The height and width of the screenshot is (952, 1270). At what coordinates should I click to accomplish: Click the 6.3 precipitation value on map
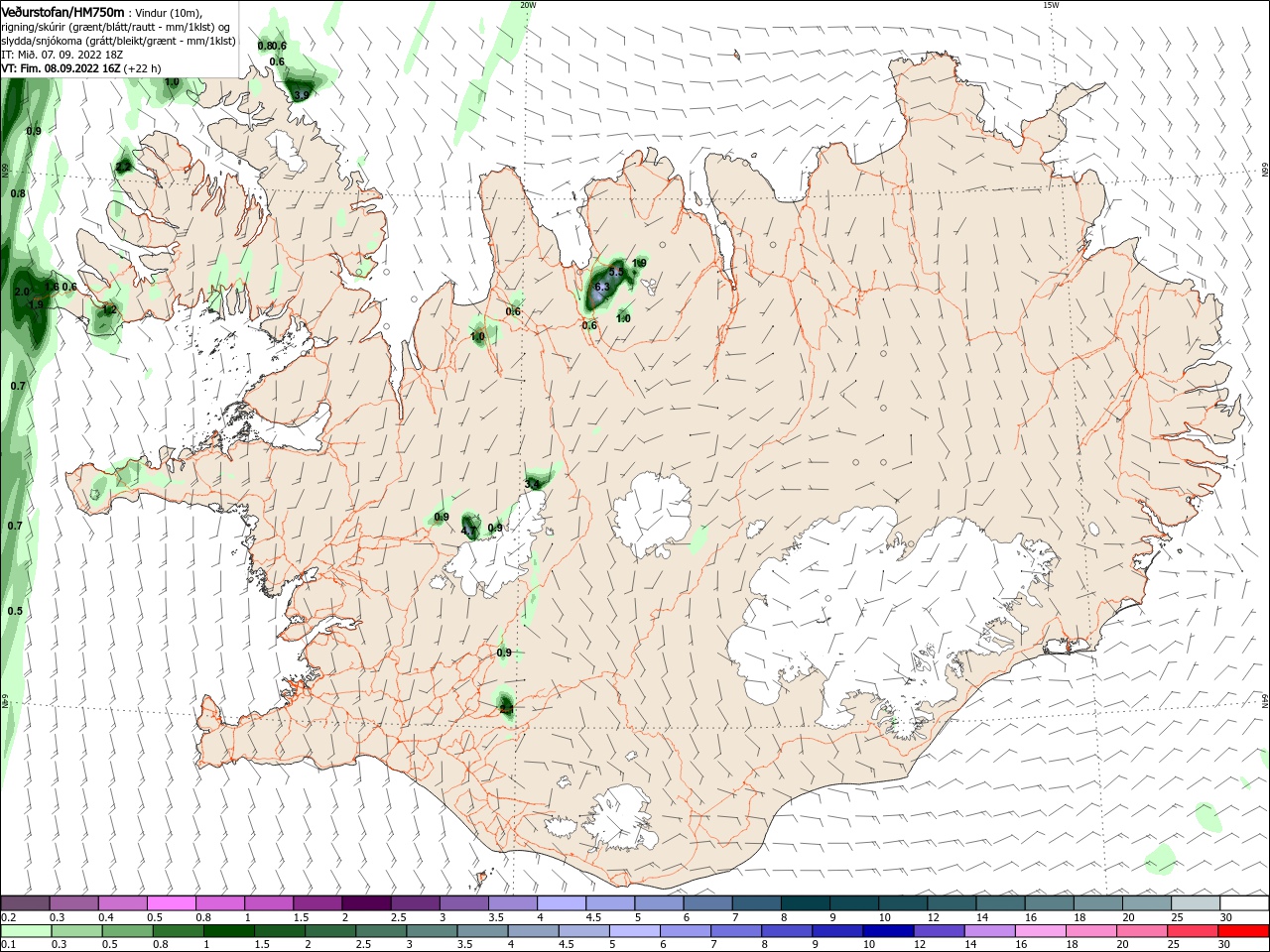coord(601,288)
